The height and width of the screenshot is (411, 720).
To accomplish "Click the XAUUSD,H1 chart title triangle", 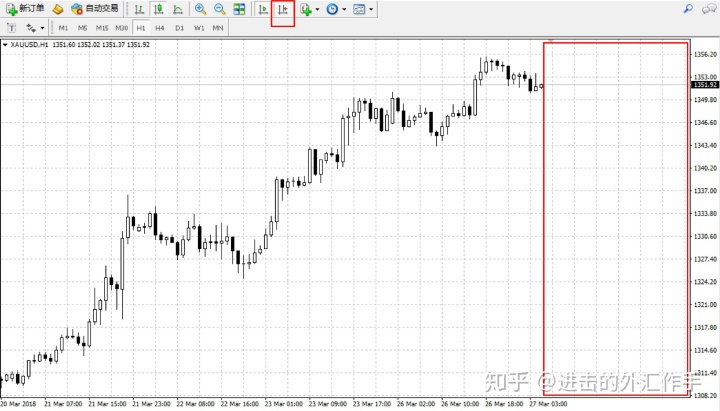I will (5, 45).
